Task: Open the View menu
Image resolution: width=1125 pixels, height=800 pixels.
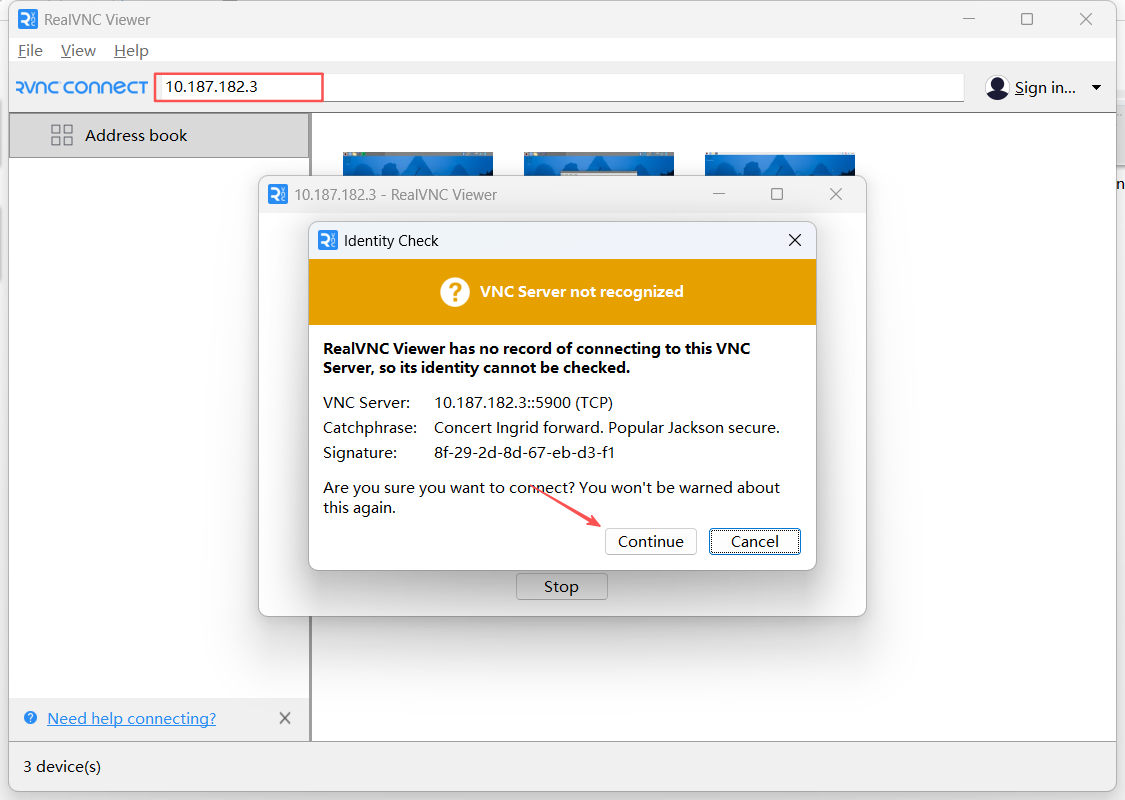Action: [x=78, y=51]
